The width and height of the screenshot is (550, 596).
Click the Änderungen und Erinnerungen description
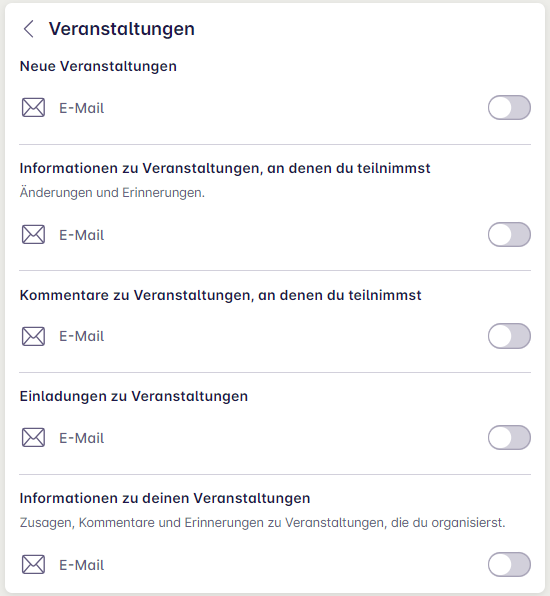coord(112,193)
